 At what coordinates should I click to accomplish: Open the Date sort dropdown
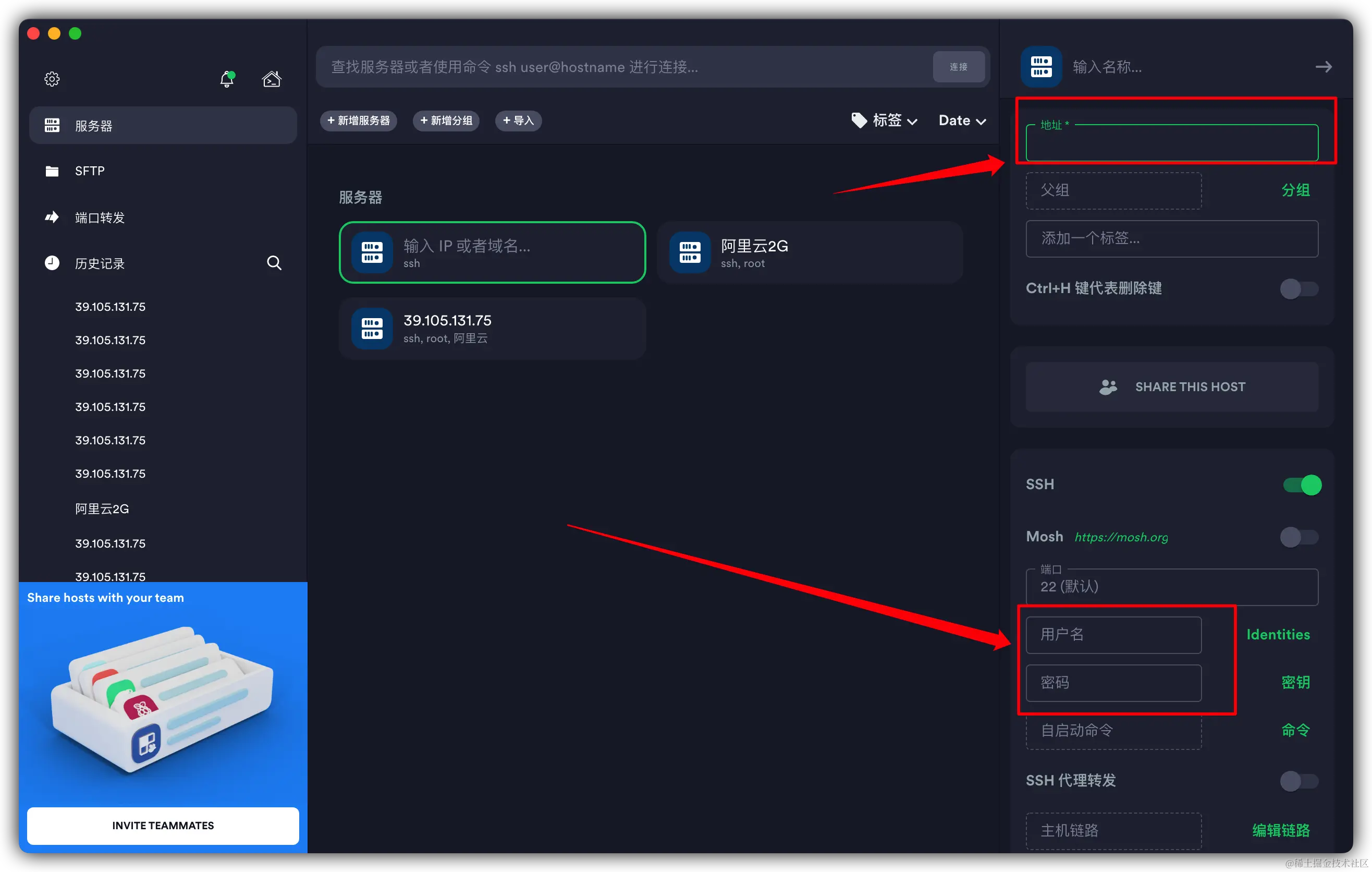pyautogui.click(x=962, y=120)
